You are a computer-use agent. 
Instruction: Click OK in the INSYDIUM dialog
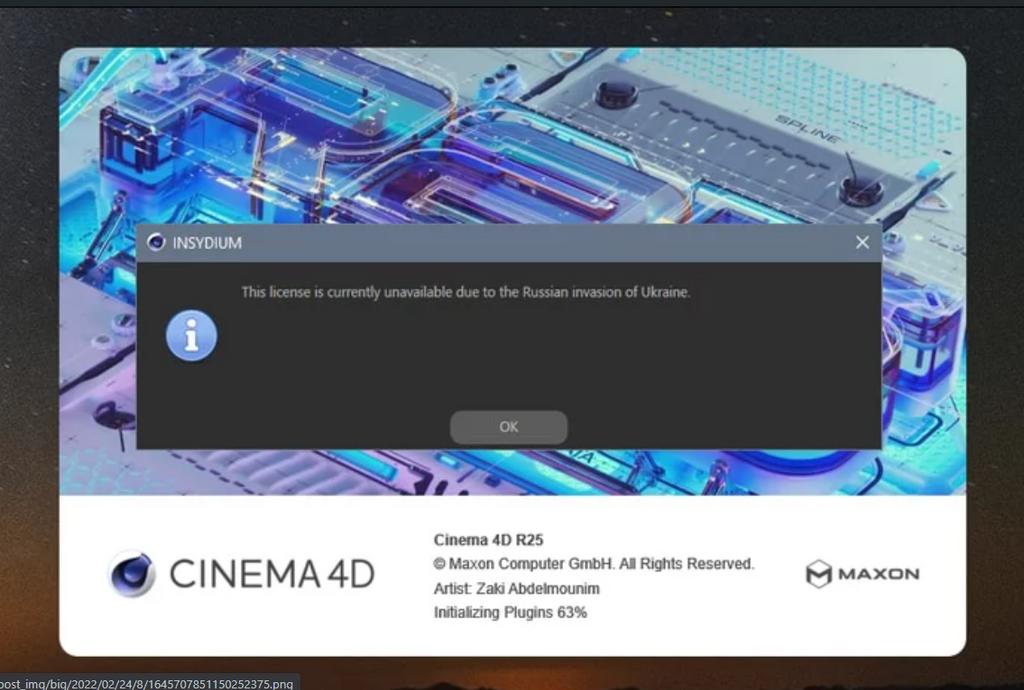tap(509, 427)
